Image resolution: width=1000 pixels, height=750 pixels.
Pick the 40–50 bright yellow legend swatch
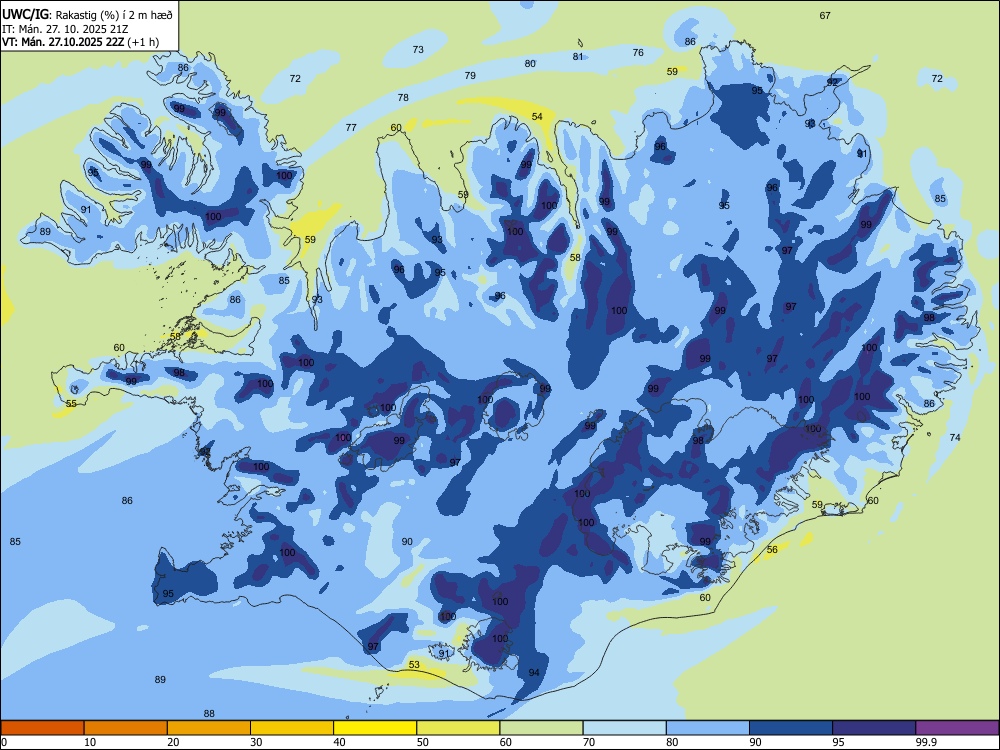[375, 728]
